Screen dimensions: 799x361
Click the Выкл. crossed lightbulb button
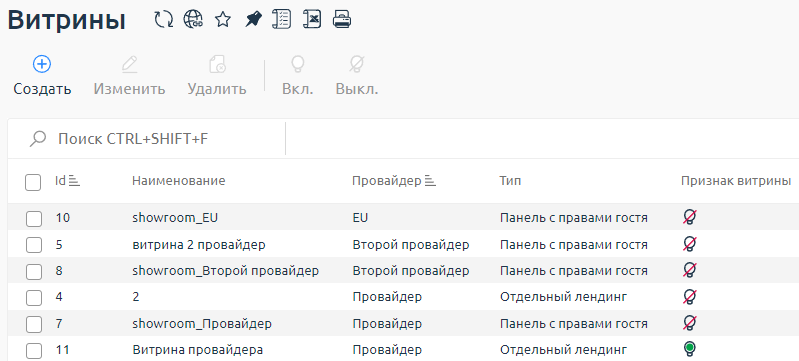(357, 75)
